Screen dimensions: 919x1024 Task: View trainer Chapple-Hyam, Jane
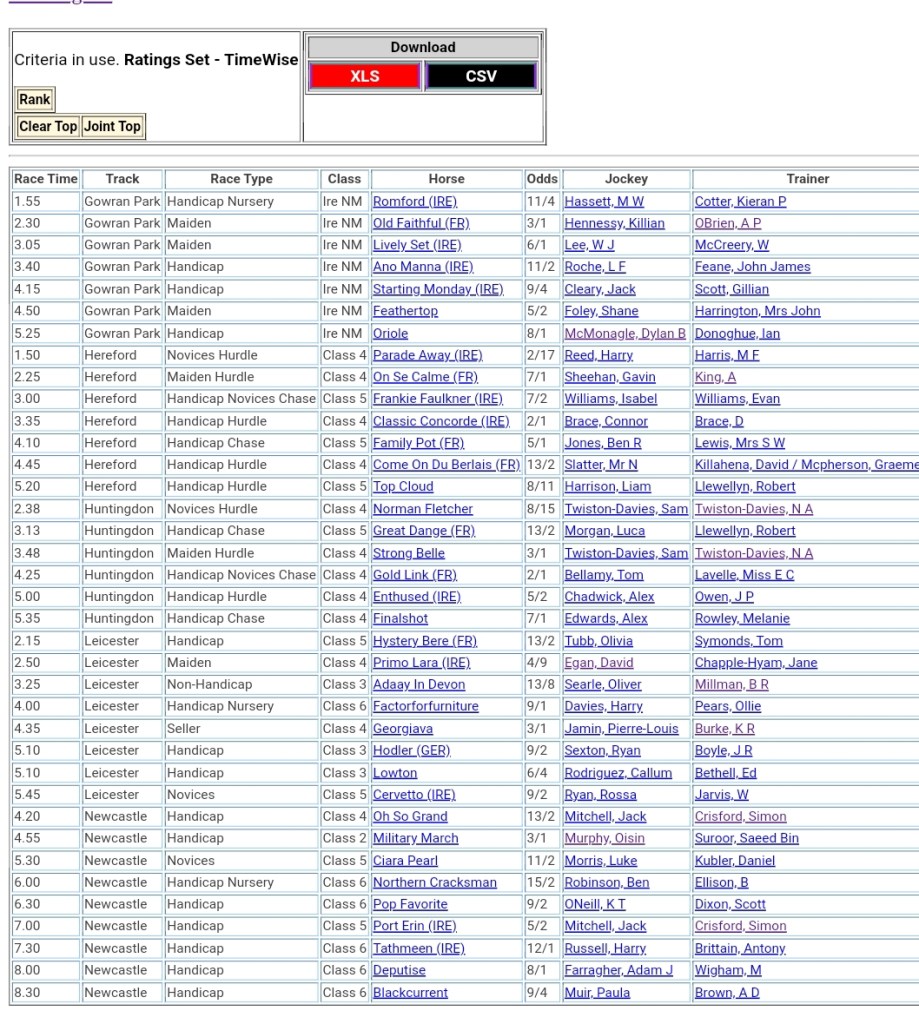pyautogui.click(x=752, y=663)
